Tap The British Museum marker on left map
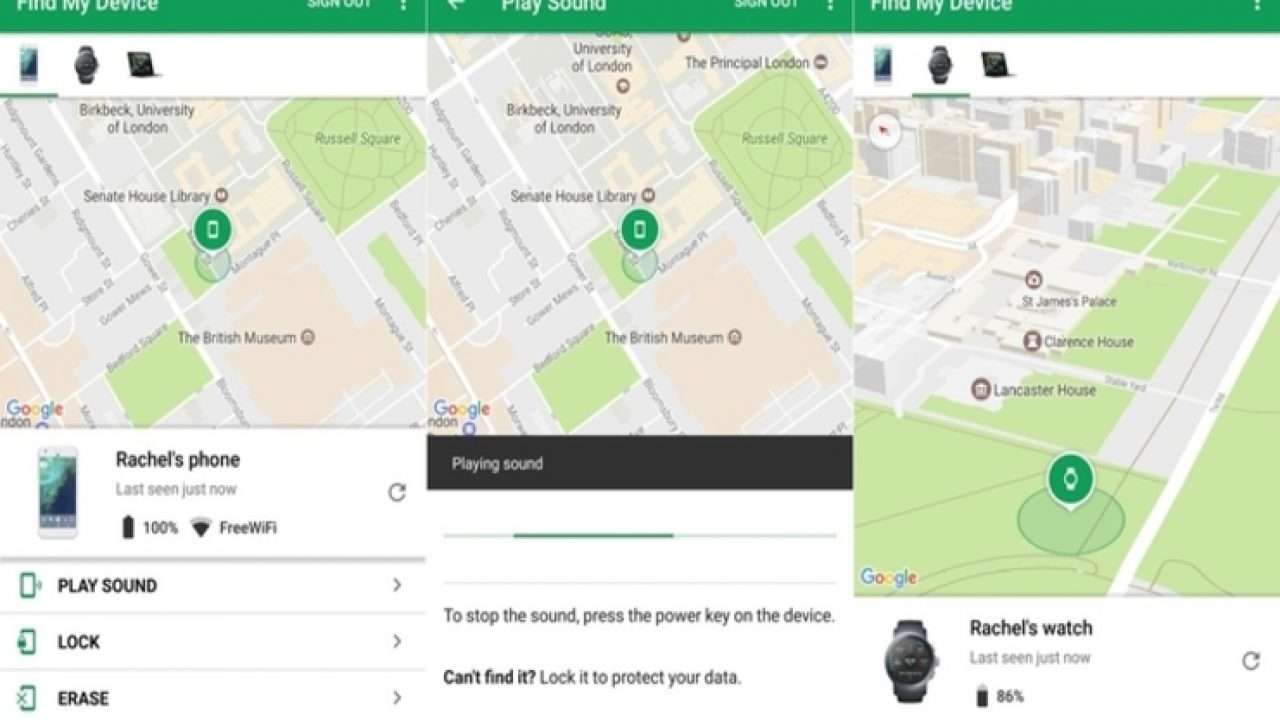 pos(308,338)
